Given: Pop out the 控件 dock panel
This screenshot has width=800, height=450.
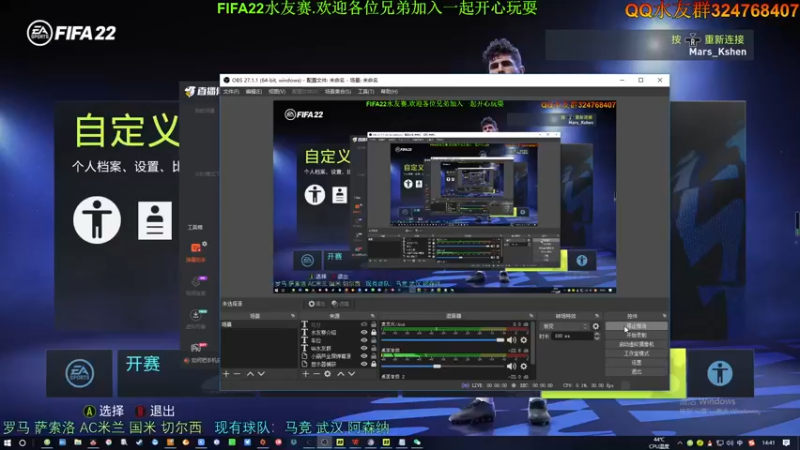Looking at the screenshot, I should (x=664, y=316).
